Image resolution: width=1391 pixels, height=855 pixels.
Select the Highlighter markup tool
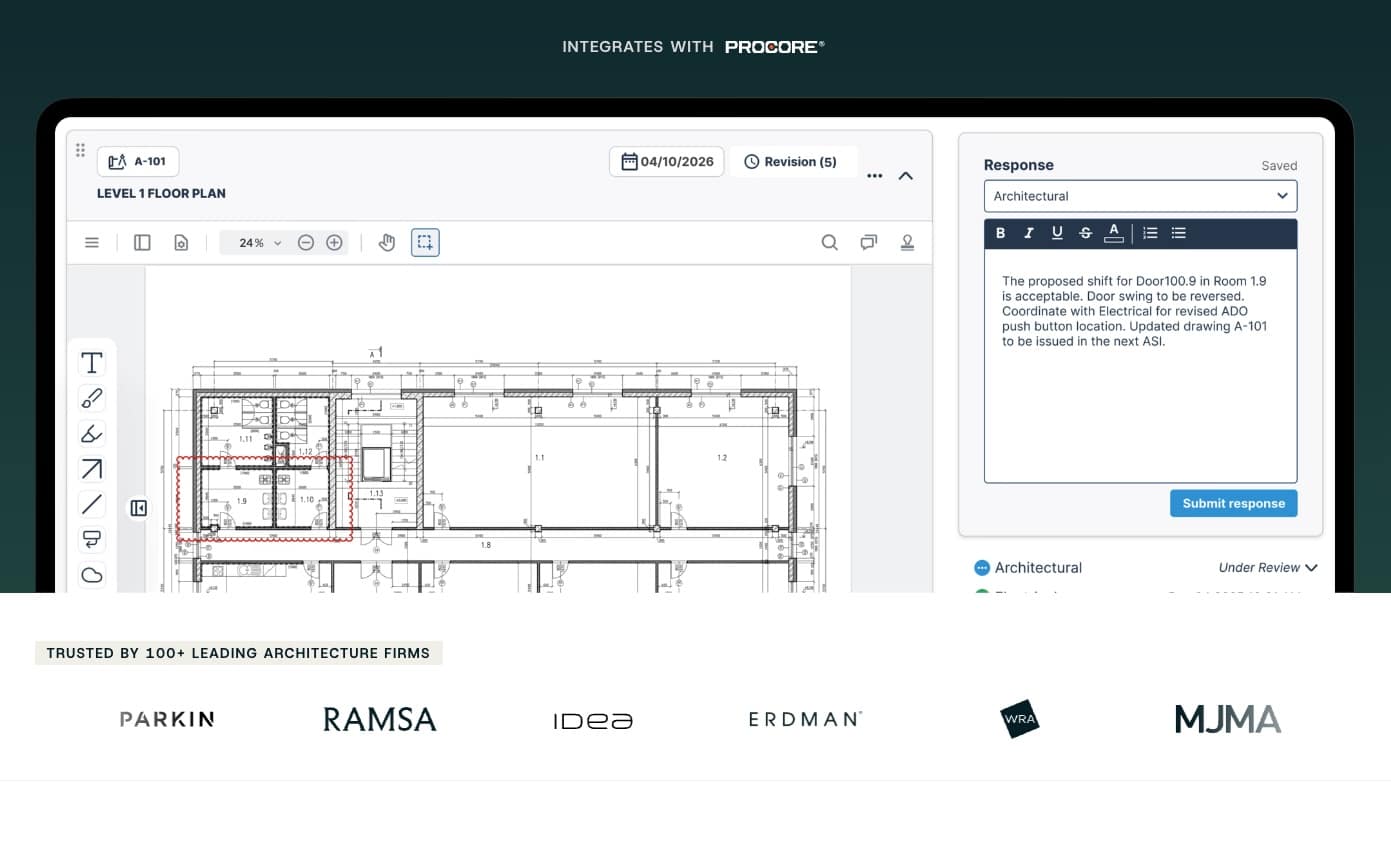point(92,434)
